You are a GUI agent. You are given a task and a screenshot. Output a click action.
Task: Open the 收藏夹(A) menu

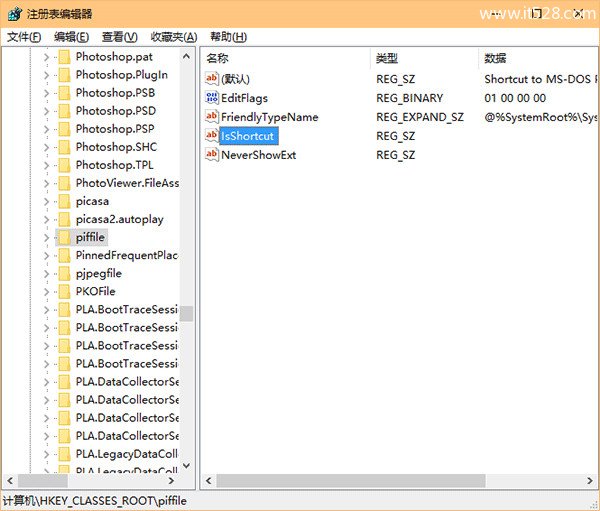174,37
